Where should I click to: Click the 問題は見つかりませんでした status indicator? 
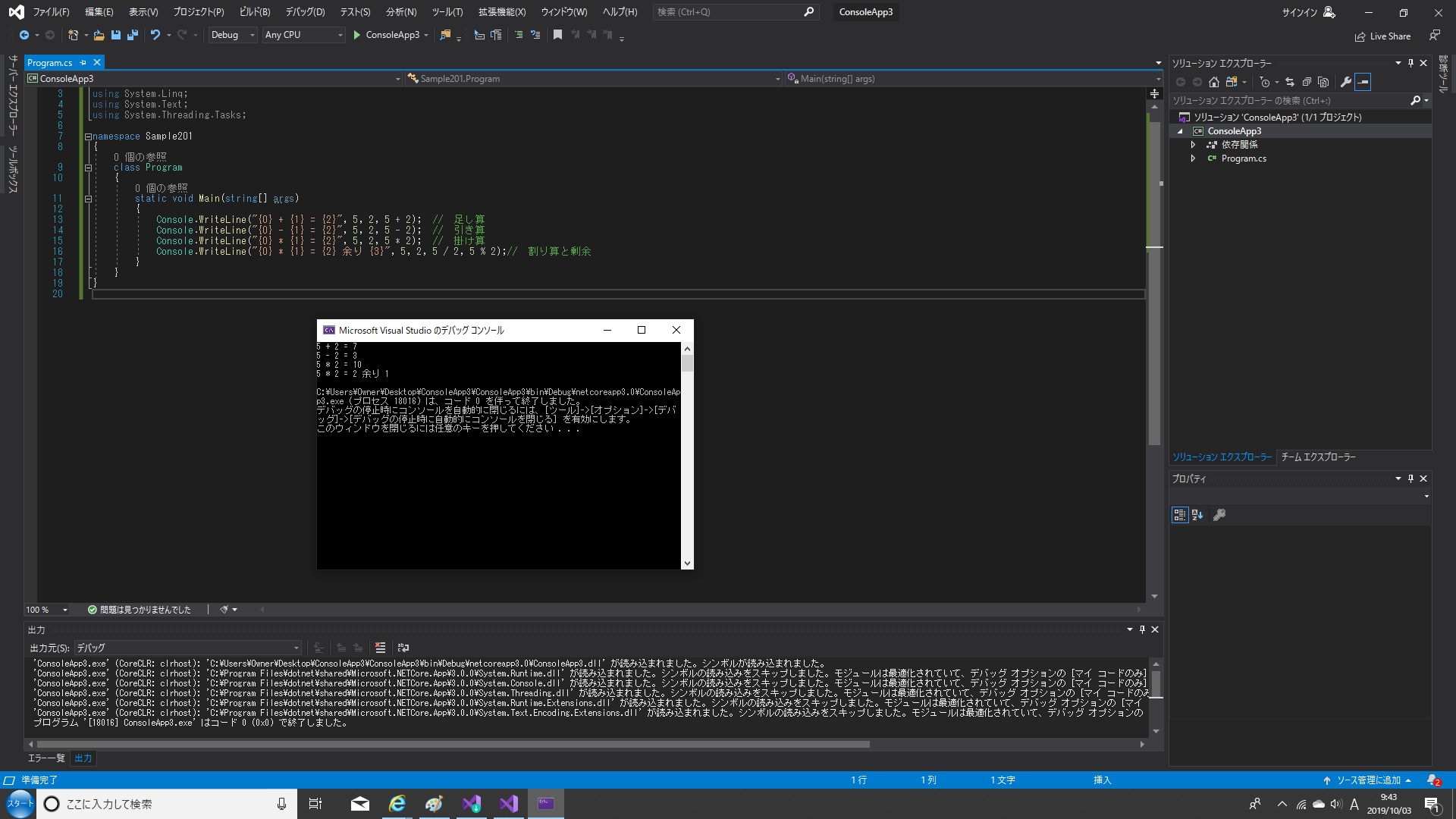click(x=140, y=610)
